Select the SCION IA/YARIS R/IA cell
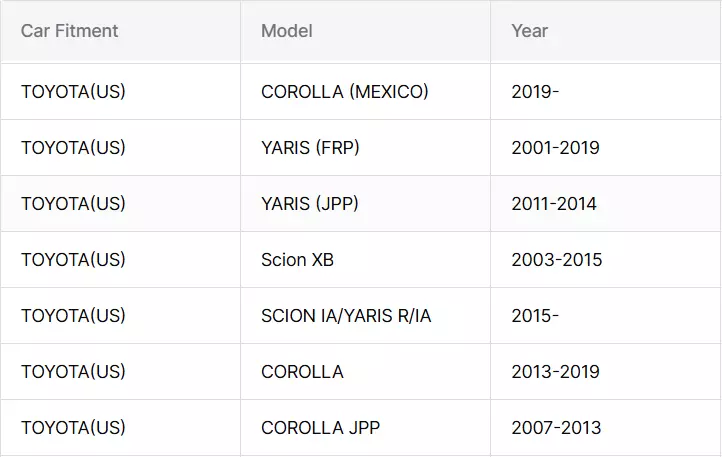The height and width of the screenshot is (457, 722). click(x=346, y=316)
